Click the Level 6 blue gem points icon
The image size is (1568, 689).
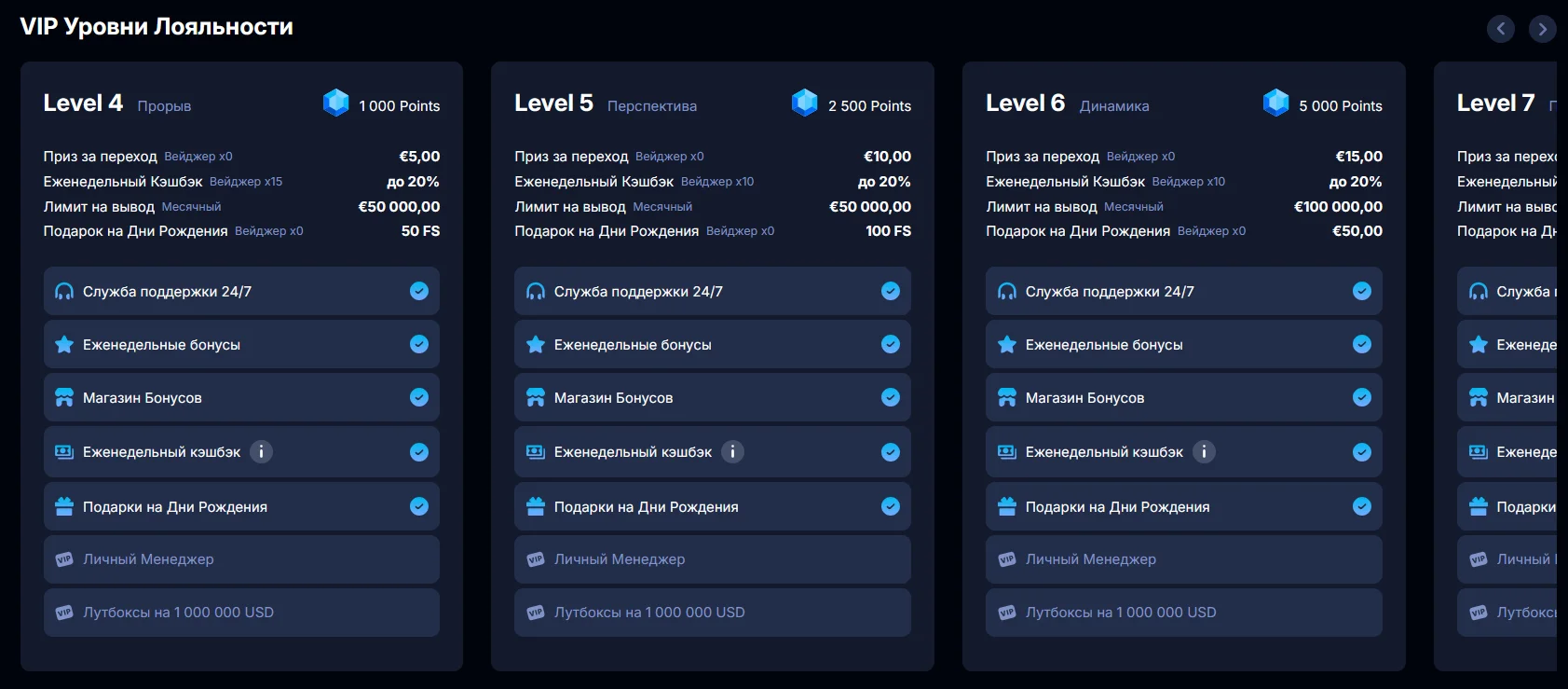(x=1275, y=103)
